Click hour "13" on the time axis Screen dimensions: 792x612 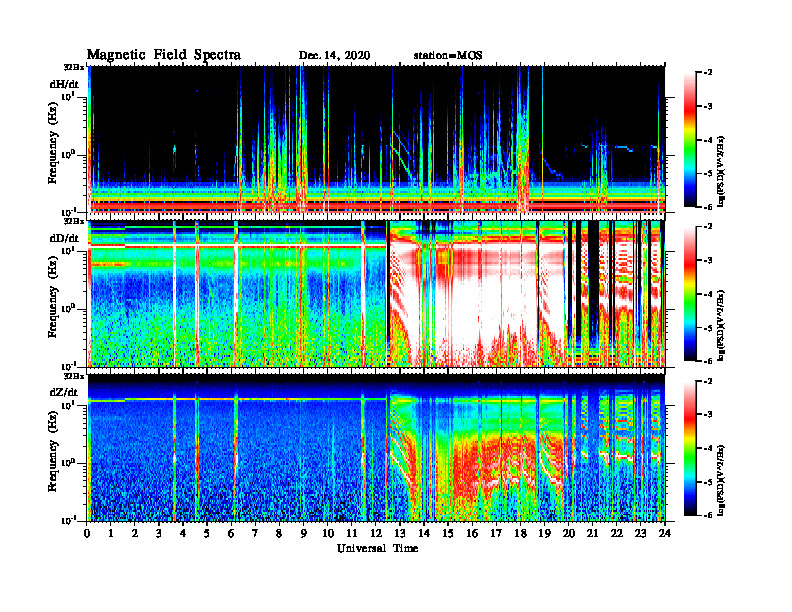pyautogui.click(x=400, y=533)
